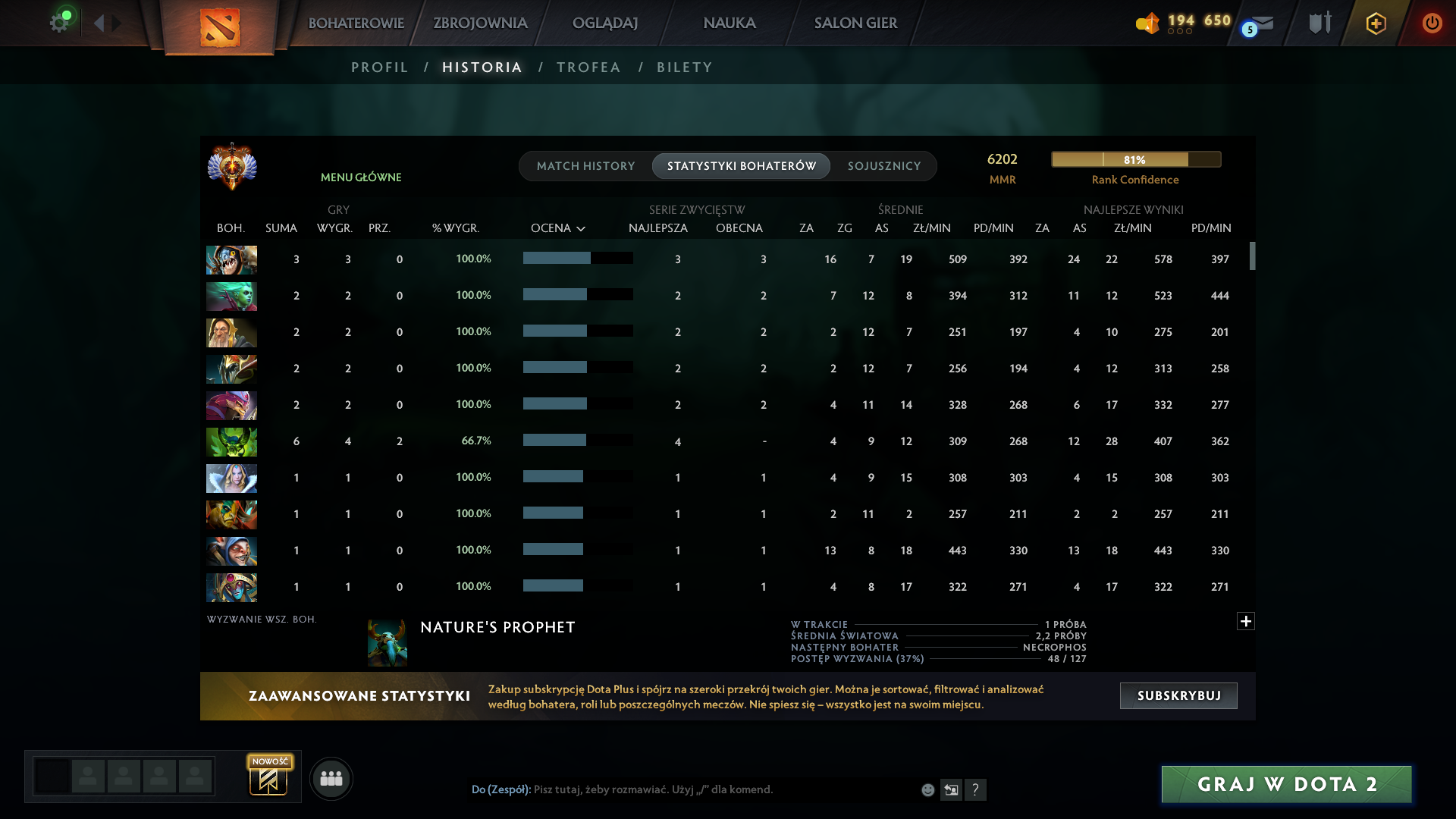Sort by the PRZ. losses column header
This screenshot has height=819, width=1456.
[379, 228]
